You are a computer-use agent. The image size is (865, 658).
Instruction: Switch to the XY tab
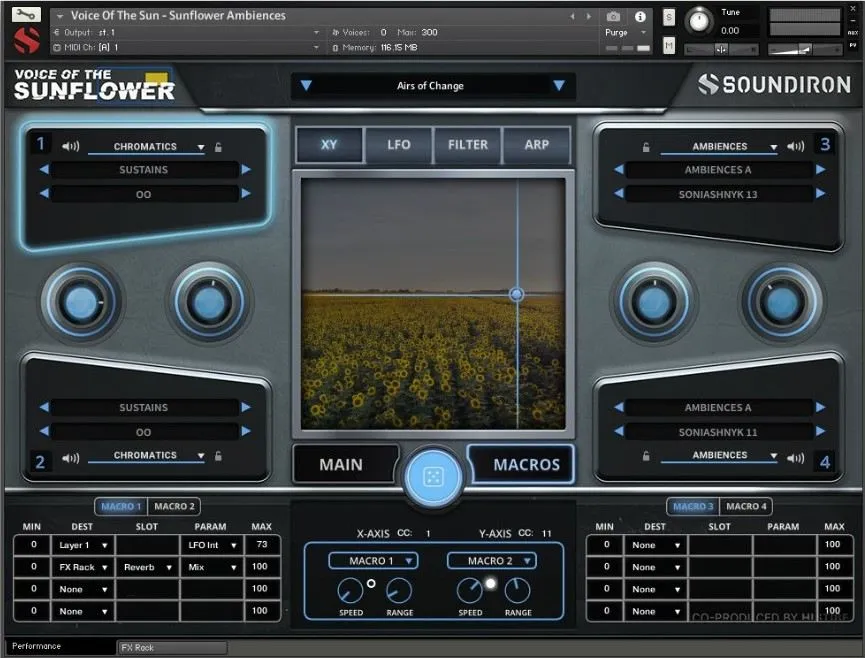tap(329, 145)
